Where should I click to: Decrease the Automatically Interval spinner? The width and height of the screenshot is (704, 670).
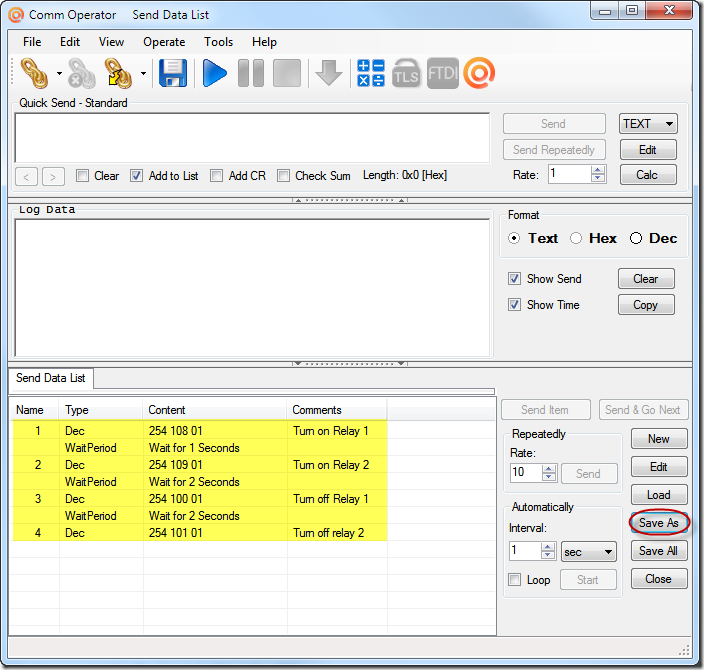548,555
